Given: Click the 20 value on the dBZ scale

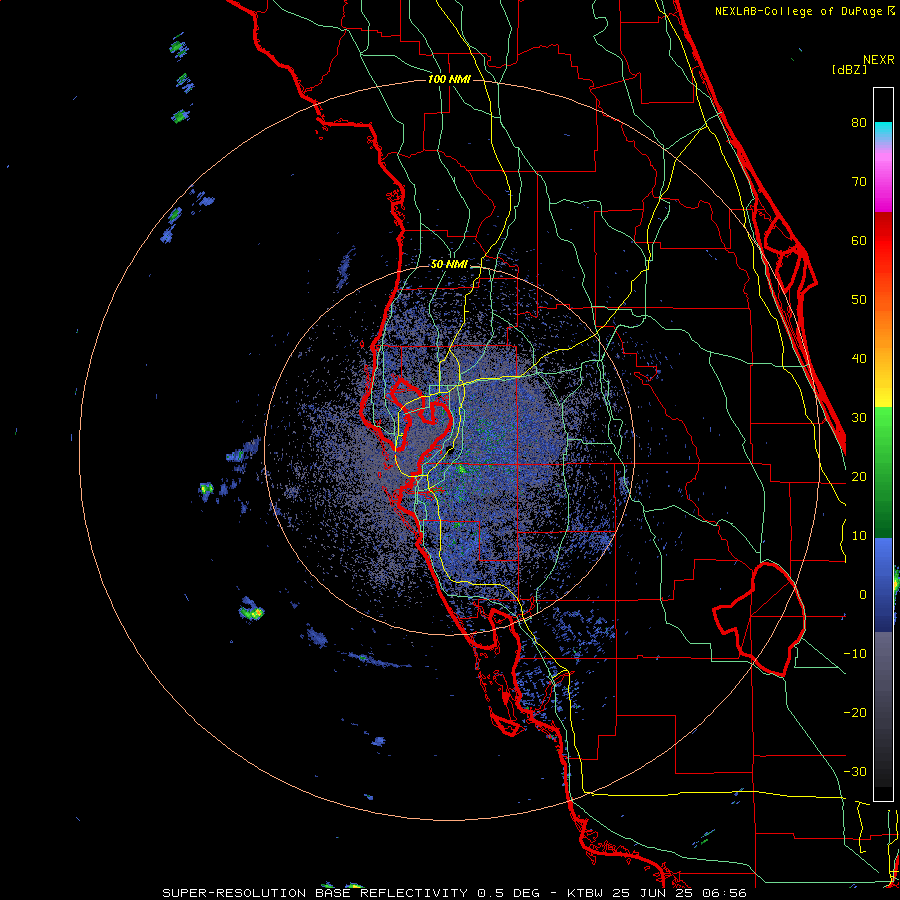Looking at the screenshot, I should point(859,476).
